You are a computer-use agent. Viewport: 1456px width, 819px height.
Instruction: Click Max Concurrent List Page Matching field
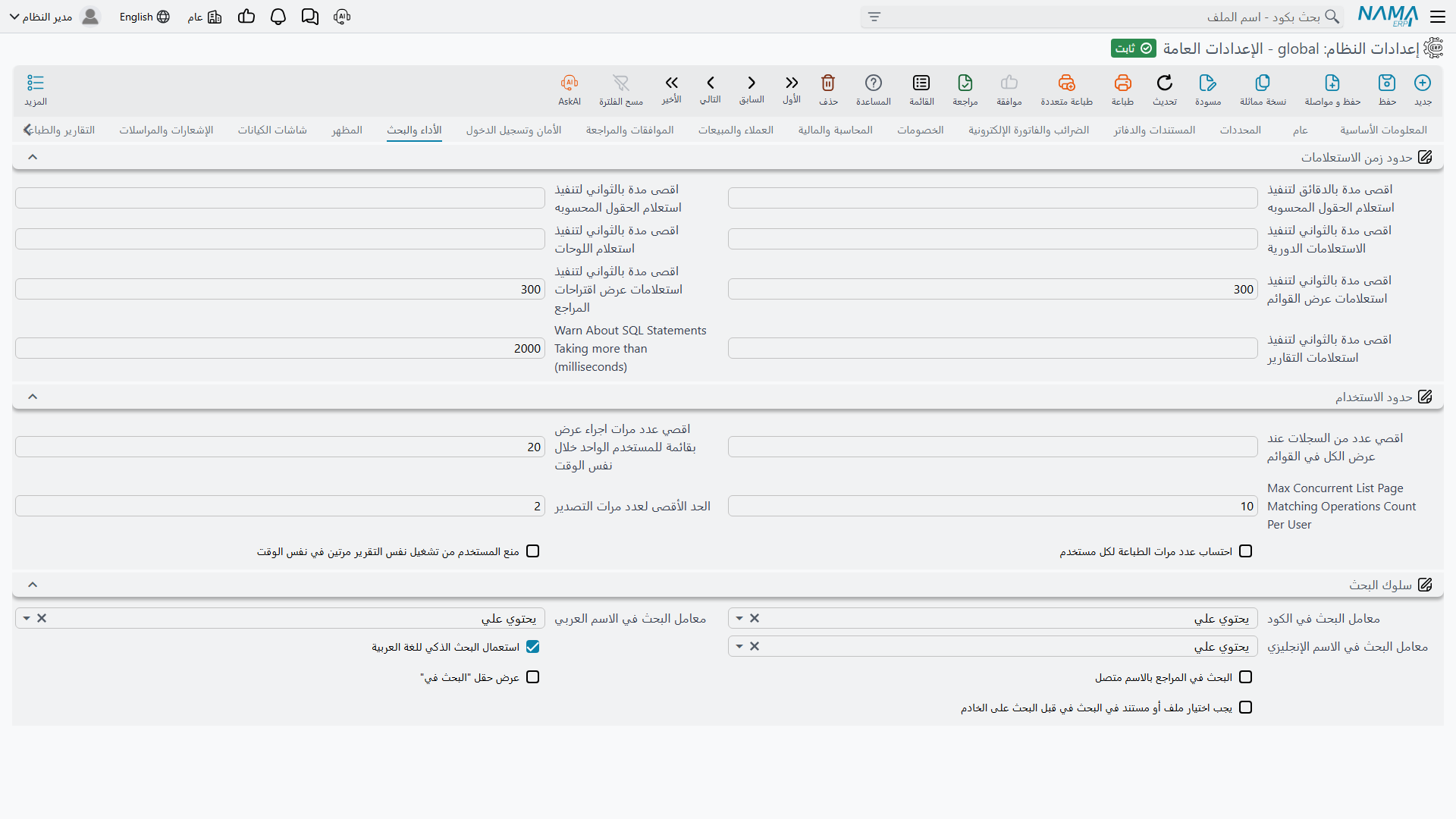click(x=993, y=507)
